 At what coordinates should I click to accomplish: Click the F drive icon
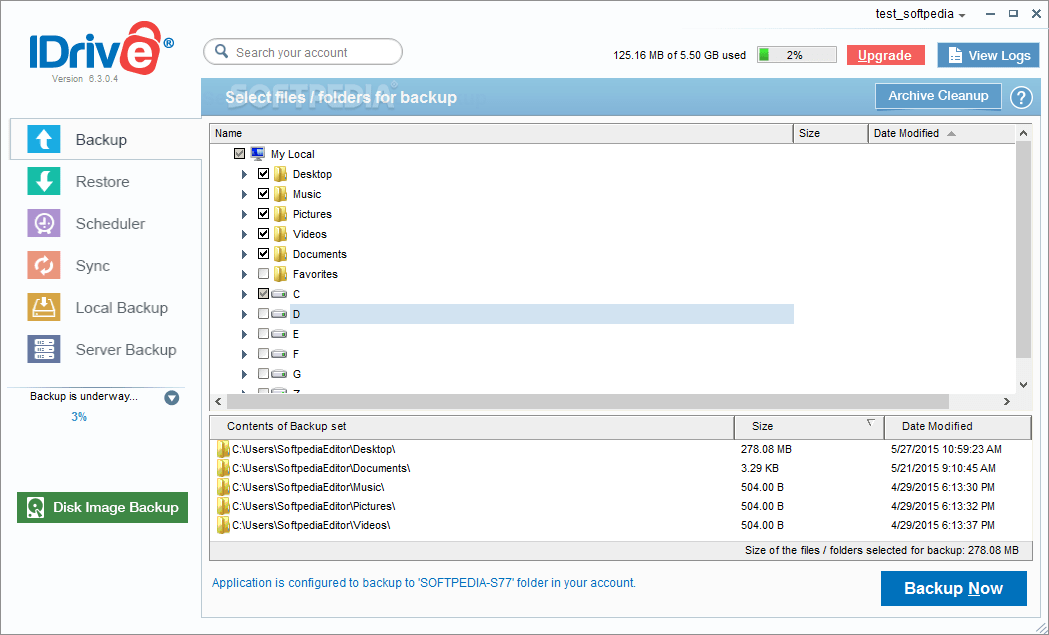(280, 354)
